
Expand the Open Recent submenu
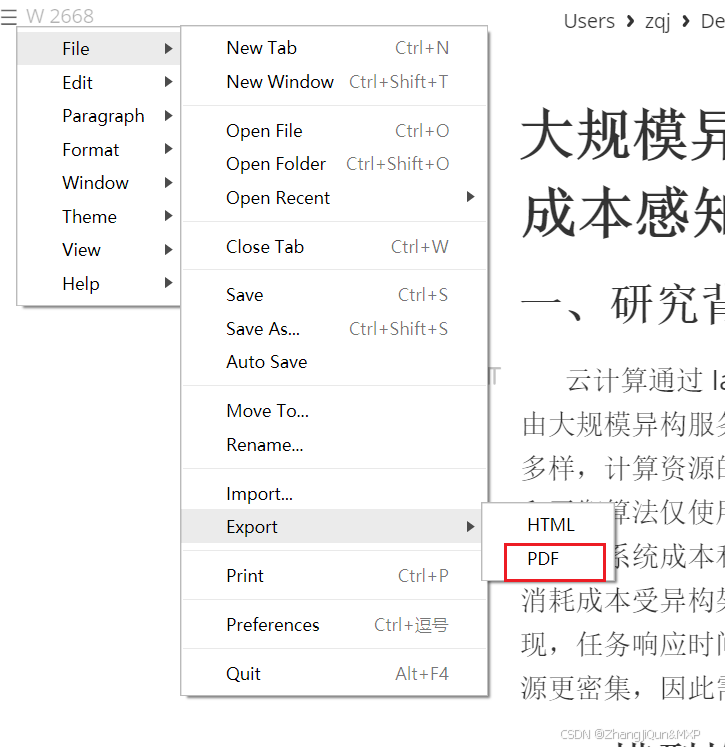point(334,197)
